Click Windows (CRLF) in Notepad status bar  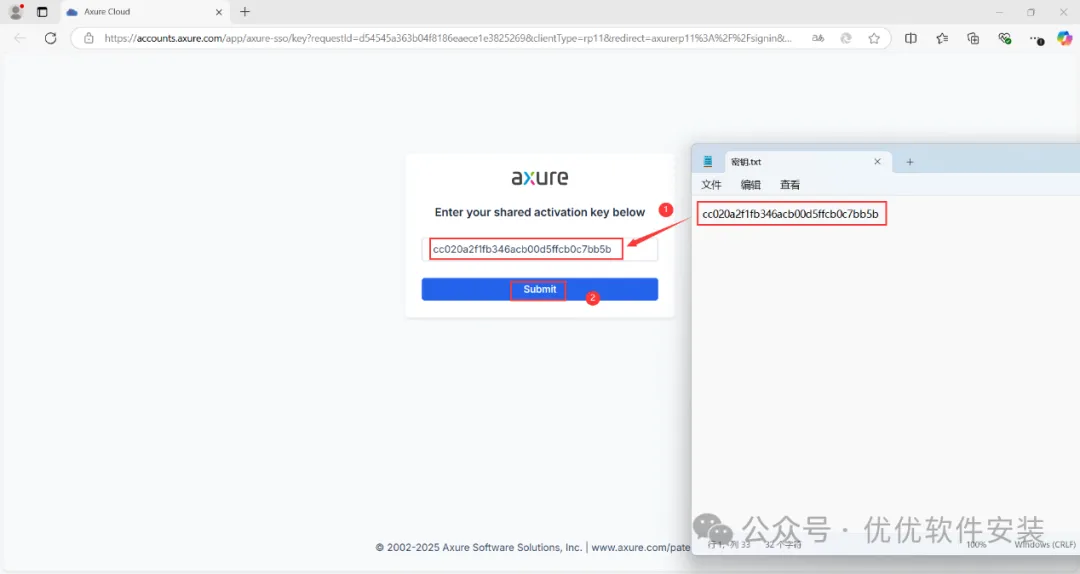pos(1044,544)
